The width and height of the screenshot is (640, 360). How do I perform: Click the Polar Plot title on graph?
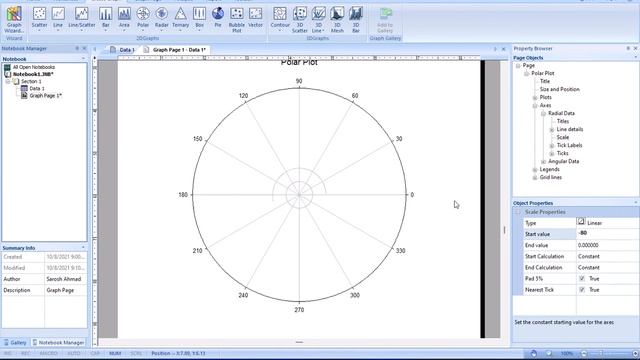(x=299, y=62)
